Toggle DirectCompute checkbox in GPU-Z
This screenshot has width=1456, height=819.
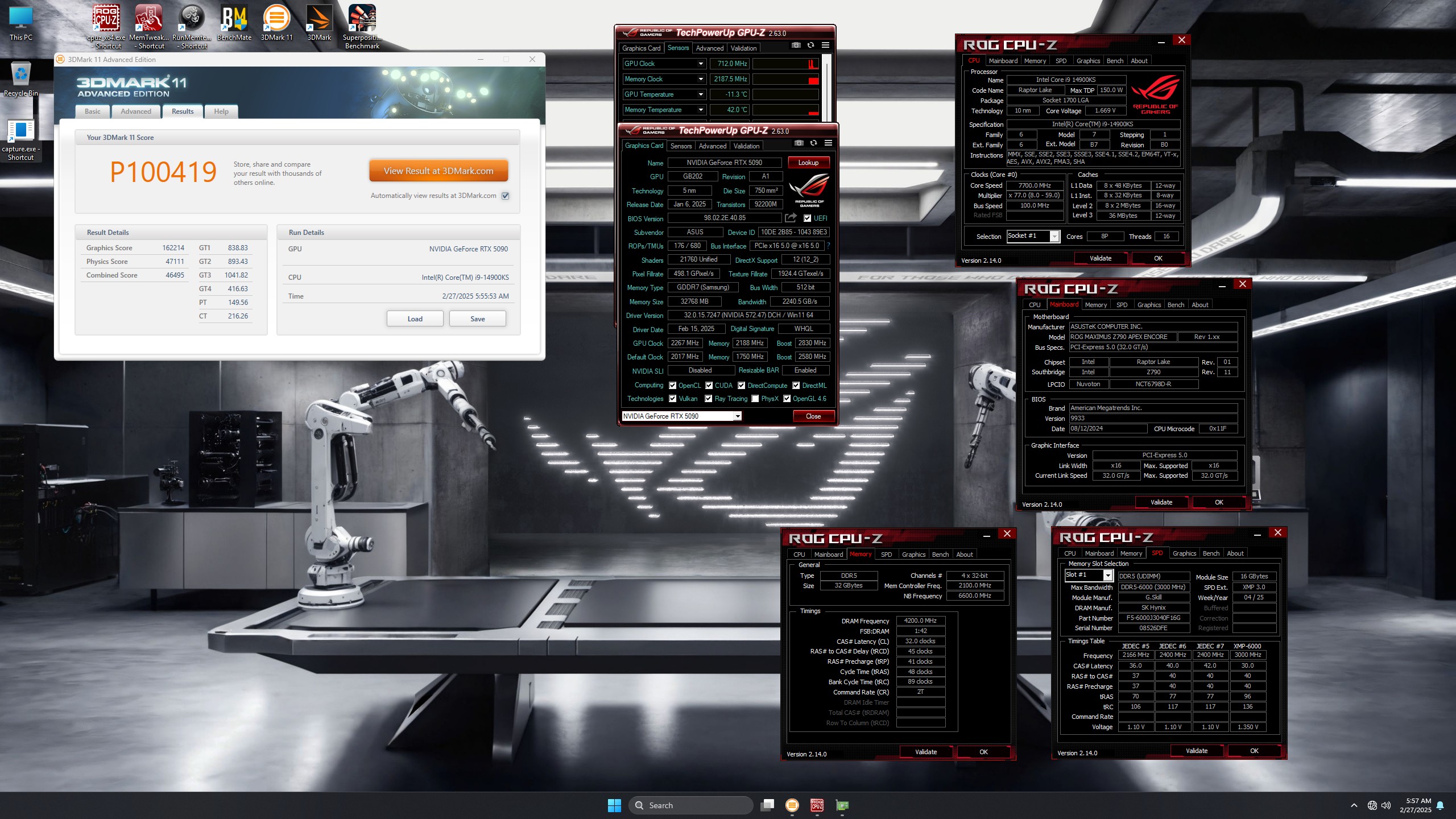point(742,386)
